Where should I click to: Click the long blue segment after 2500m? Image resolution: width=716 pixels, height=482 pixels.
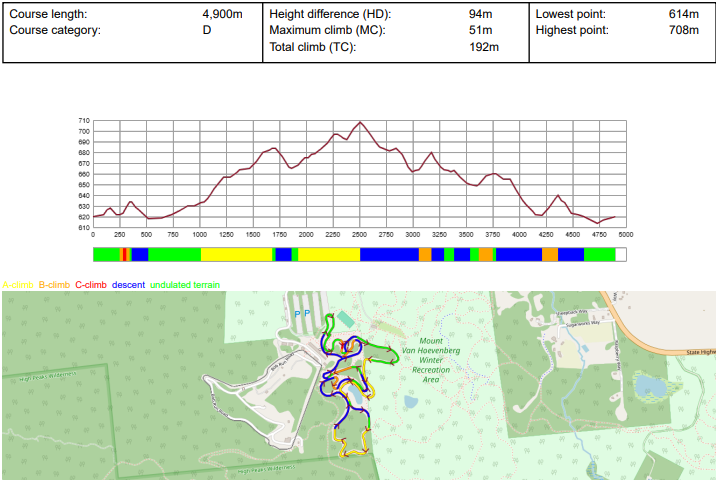tap(389, 255)
